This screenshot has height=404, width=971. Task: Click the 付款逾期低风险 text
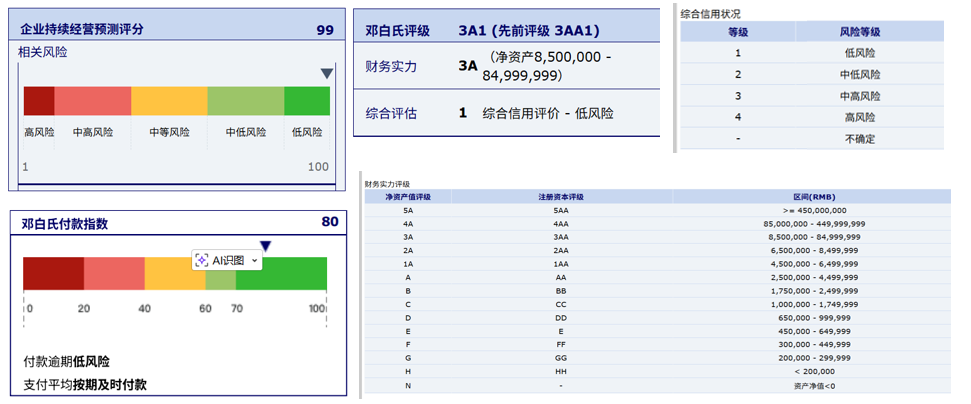(x=66, y=362)
